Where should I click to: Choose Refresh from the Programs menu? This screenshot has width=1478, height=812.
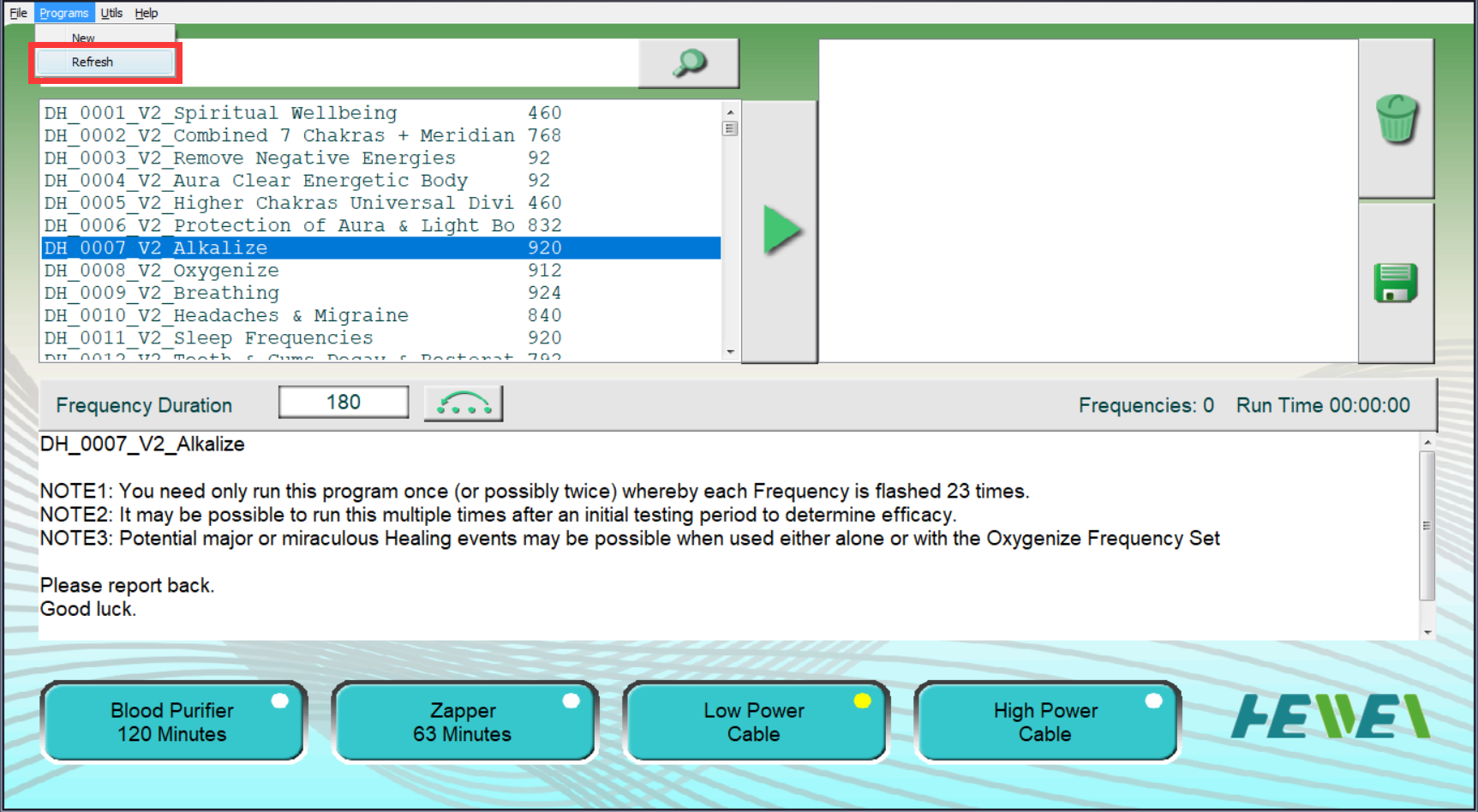click(93, 62)
